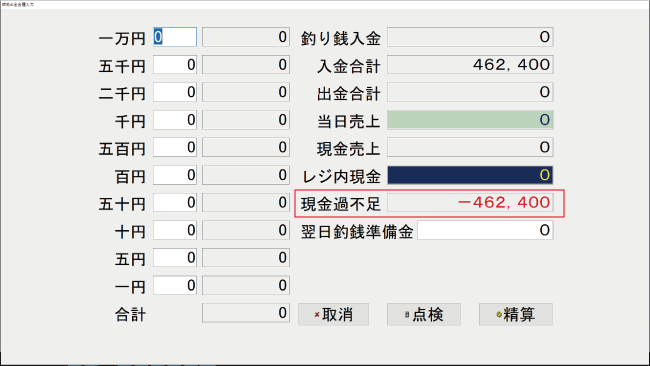Select the 二千円 count input field

pyautogui.click(x=175, y=92)
